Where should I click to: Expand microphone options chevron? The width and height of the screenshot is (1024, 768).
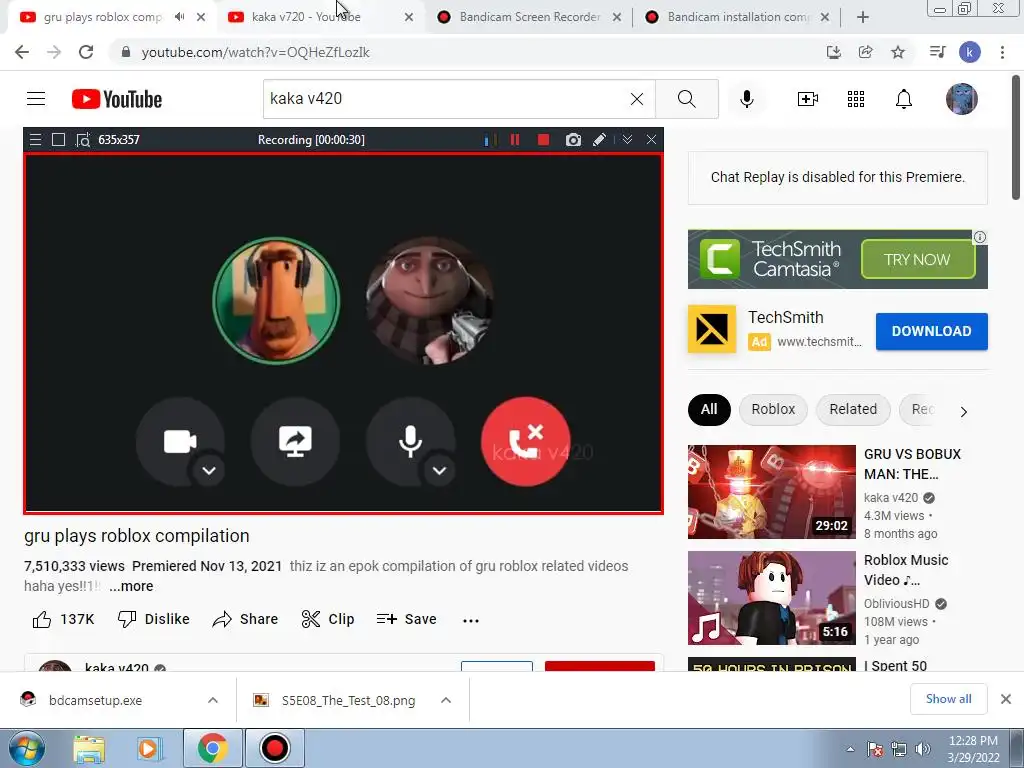click(x=440, y=471)
